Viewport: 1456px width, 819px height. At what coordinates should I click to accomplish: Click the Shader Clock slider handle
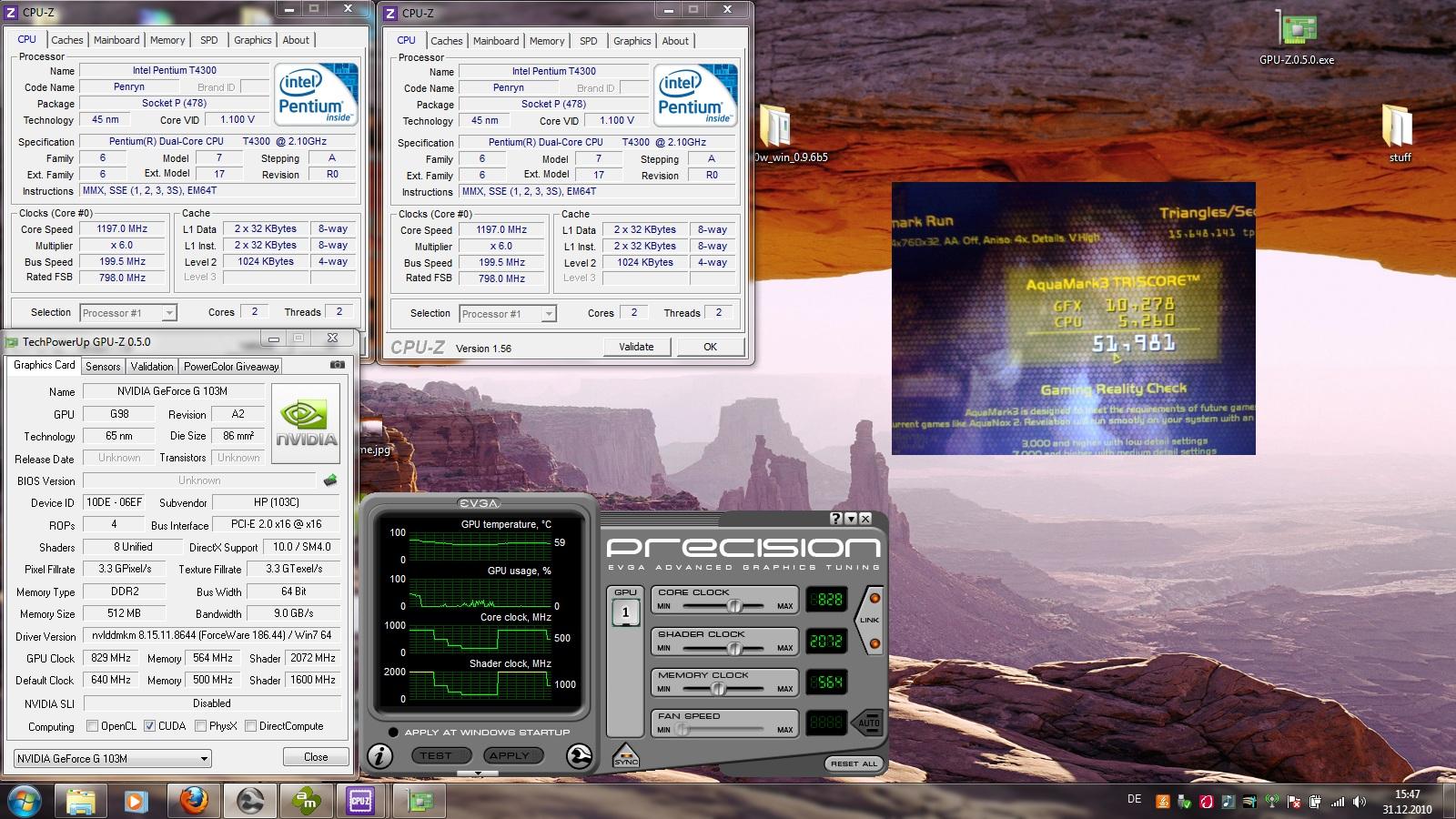[734, 648]
